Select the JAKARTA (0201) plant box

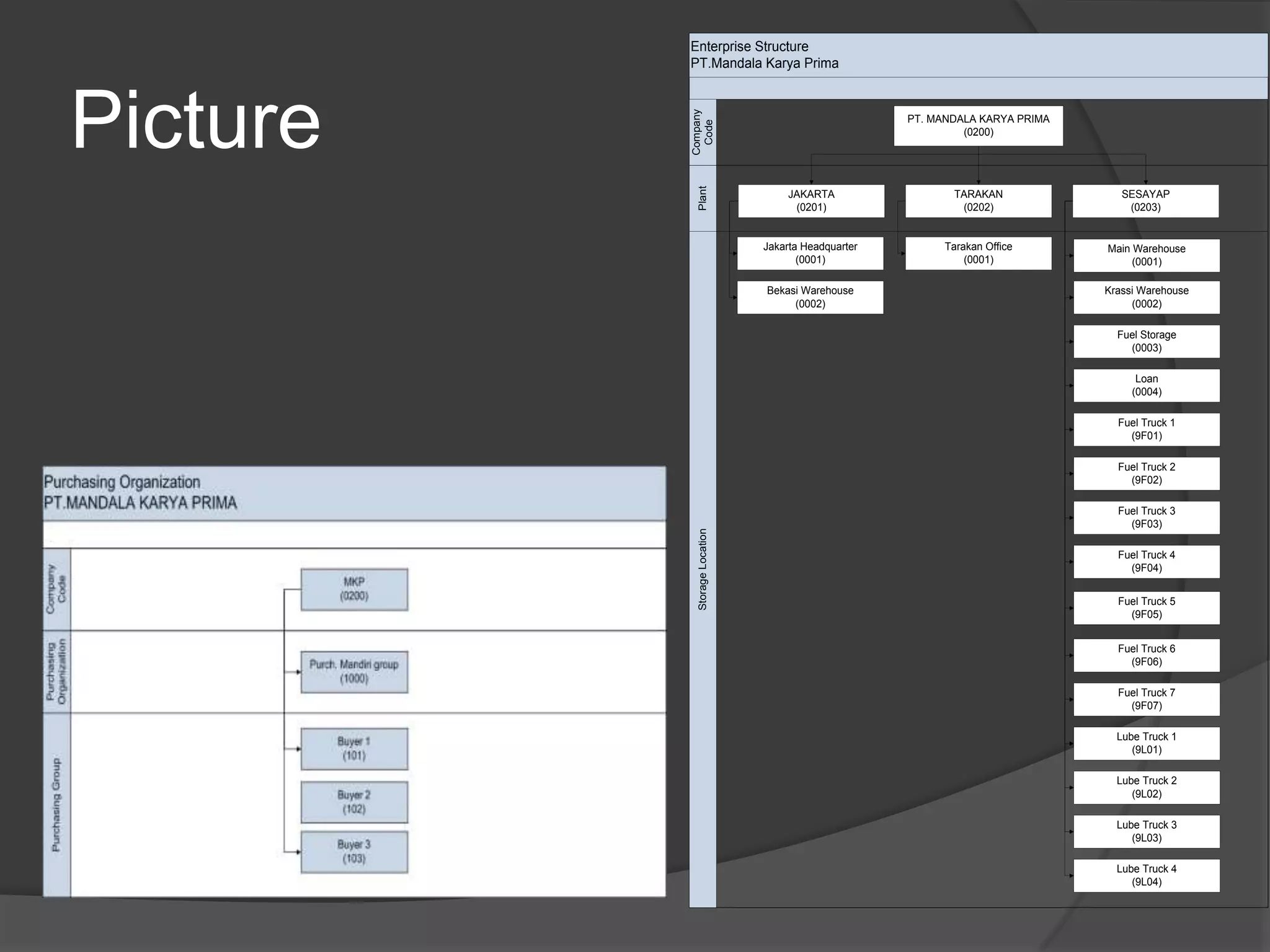[x=811, y=201]
